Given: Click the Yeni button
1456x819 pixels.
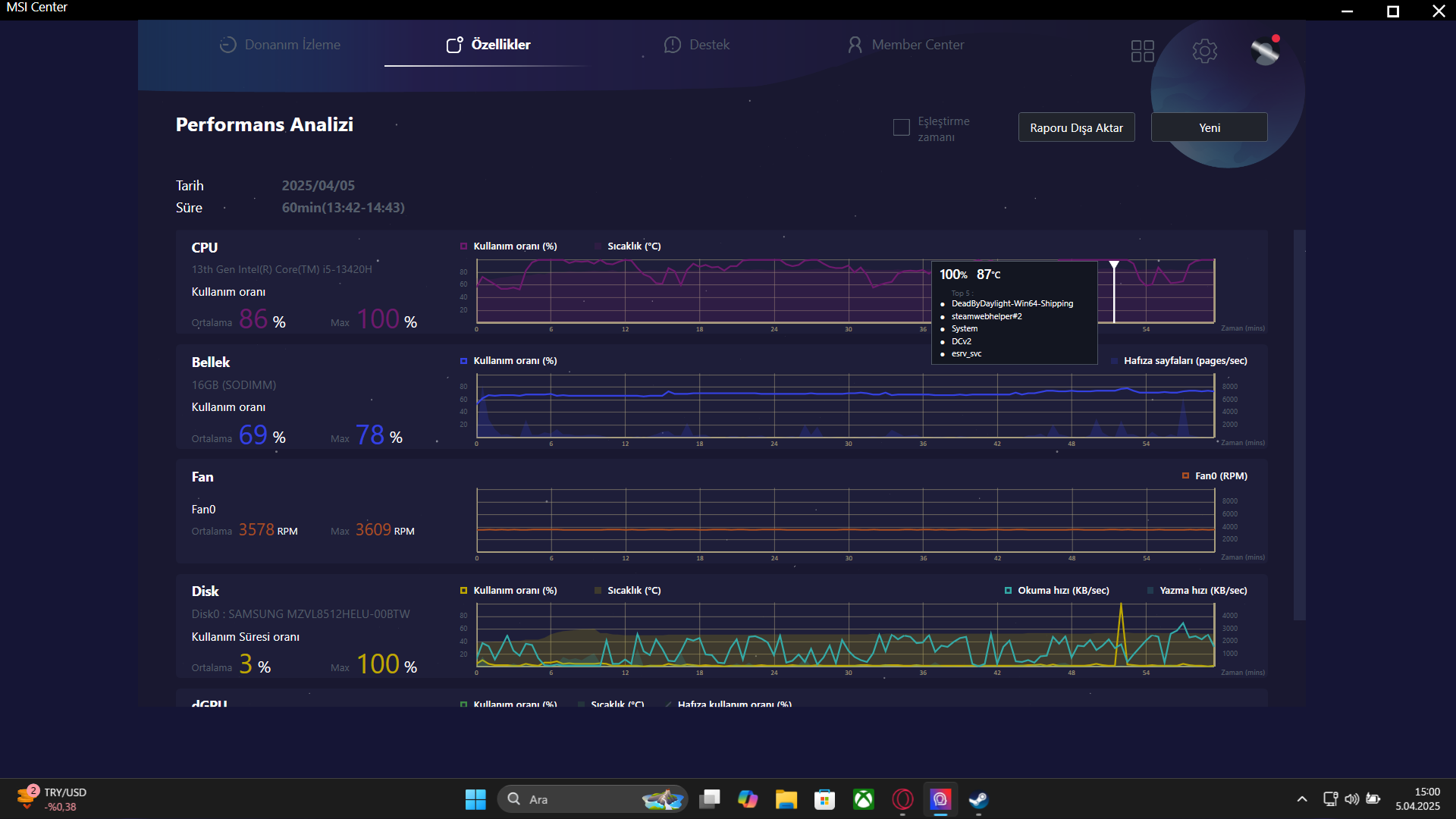Looking at the screenshot, I should coord(1209,127).
